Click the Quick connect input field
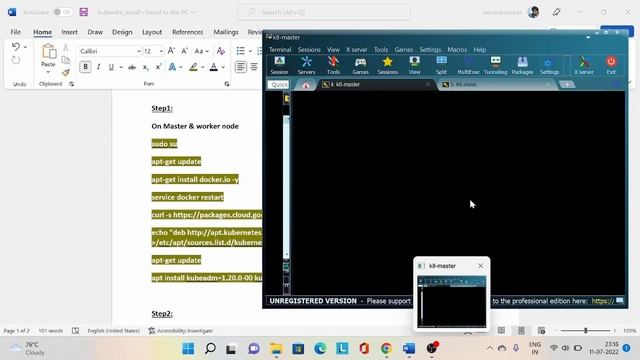The width and height of the screenshot is (640, 360). pos(278,84)
